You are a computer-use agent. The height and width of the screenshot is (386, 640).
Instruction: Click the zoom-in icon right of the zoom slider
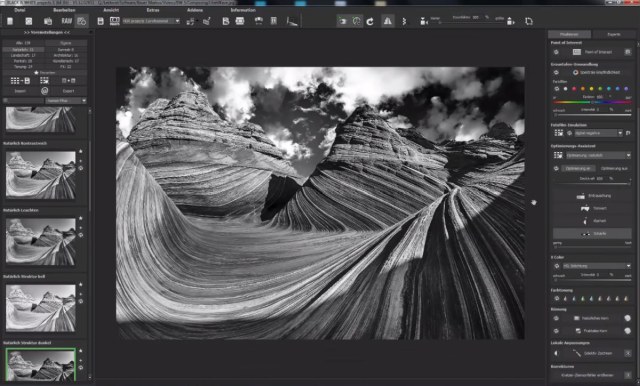511,21
